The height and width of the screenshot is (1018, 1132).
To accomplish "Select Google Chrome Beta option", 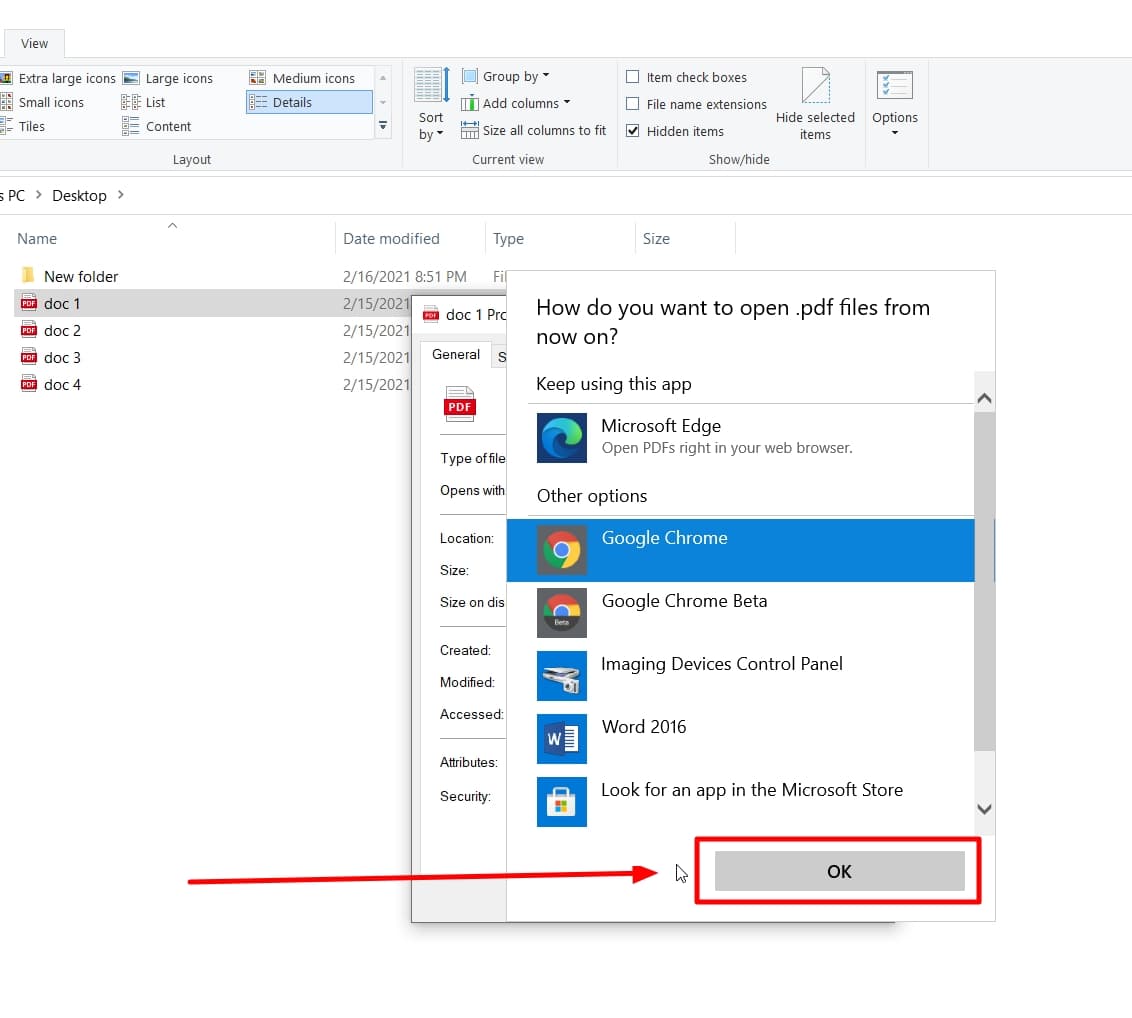I will coord(684,600).
